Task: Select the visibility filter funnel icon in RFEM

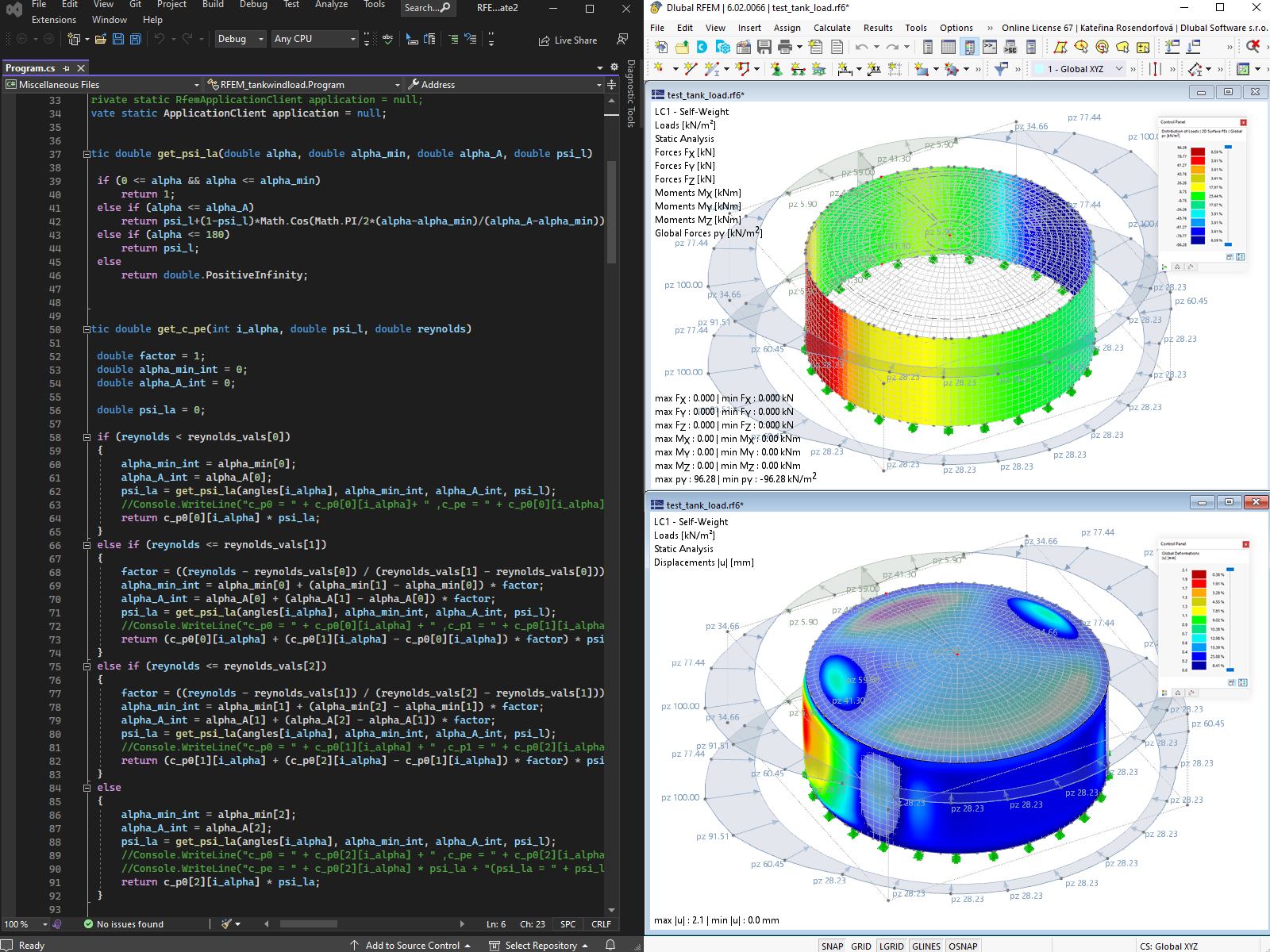Action: tap(1001, 69)
